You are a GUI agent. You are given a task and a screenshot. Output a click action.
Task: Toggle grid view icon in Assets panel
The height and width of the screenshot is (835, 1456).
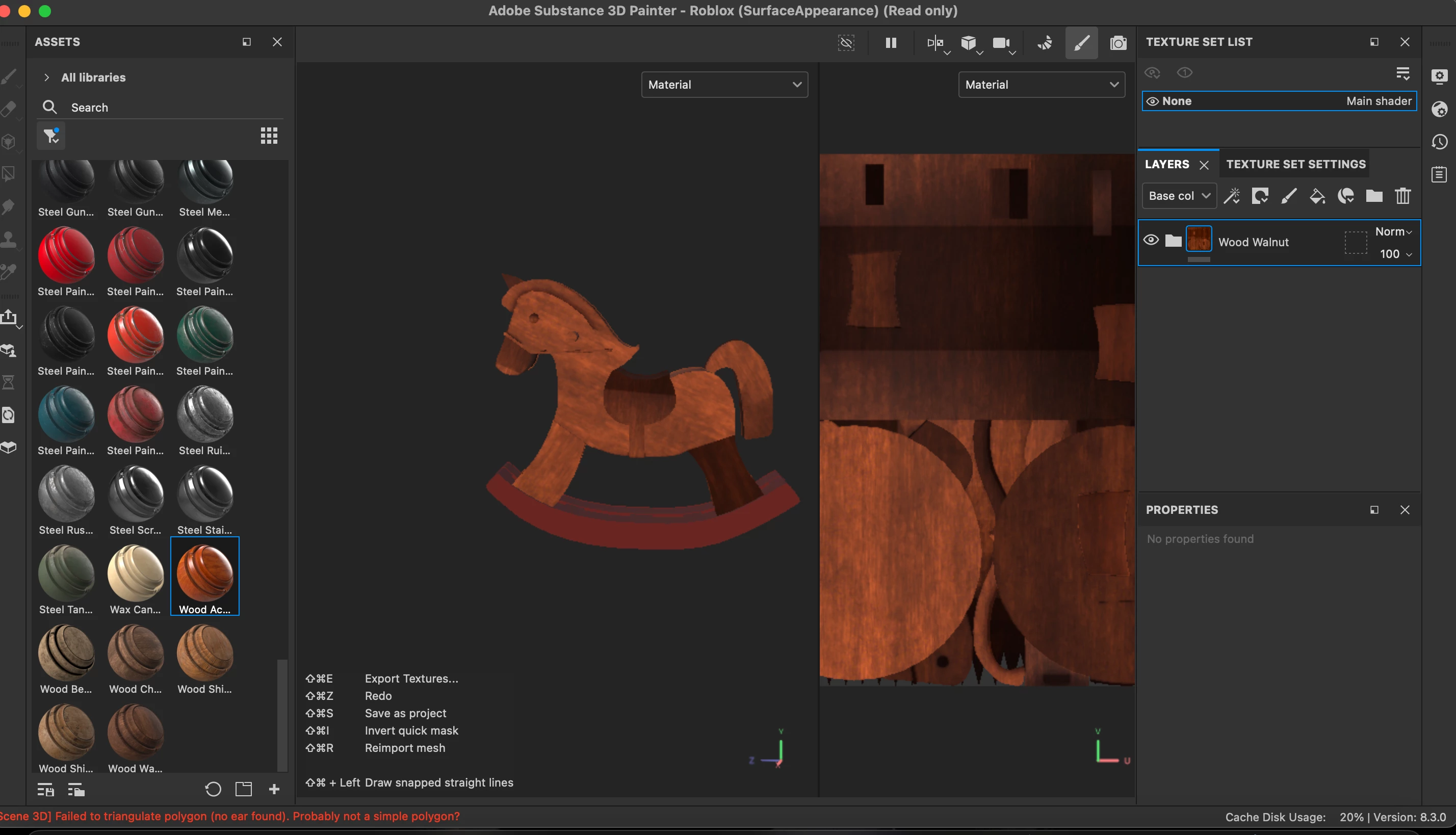269,136
